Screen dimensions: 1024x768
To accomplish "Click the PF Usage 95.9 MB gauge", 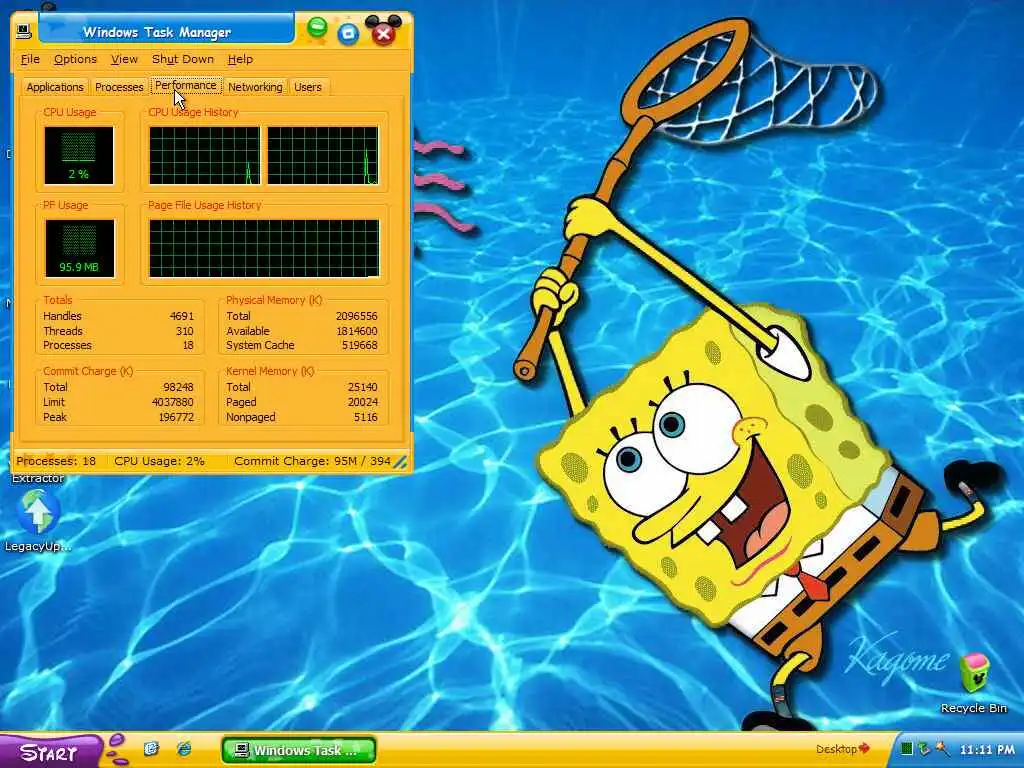I will 80,248.
